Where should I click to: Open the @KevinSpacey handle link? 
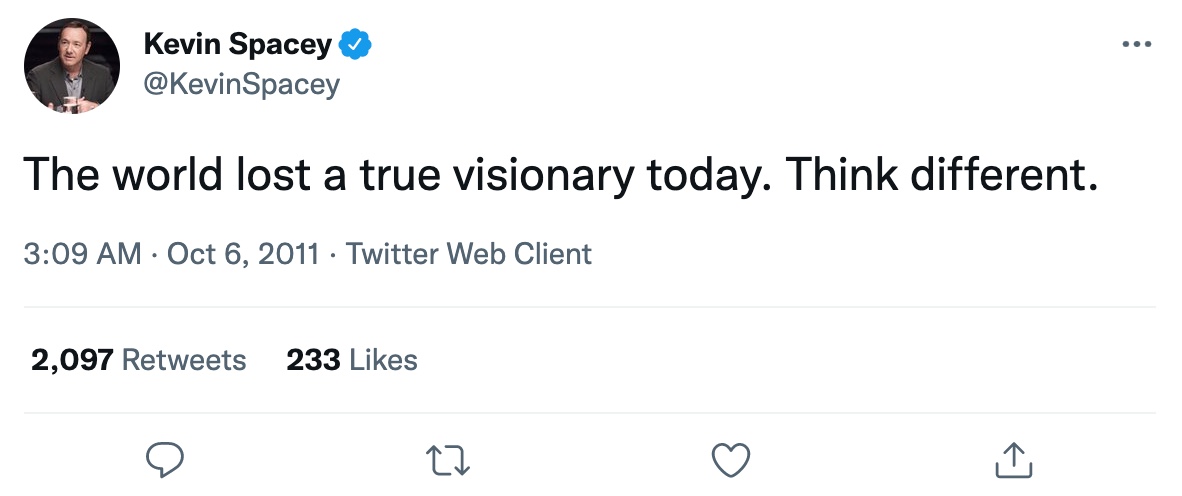point(241,84)
